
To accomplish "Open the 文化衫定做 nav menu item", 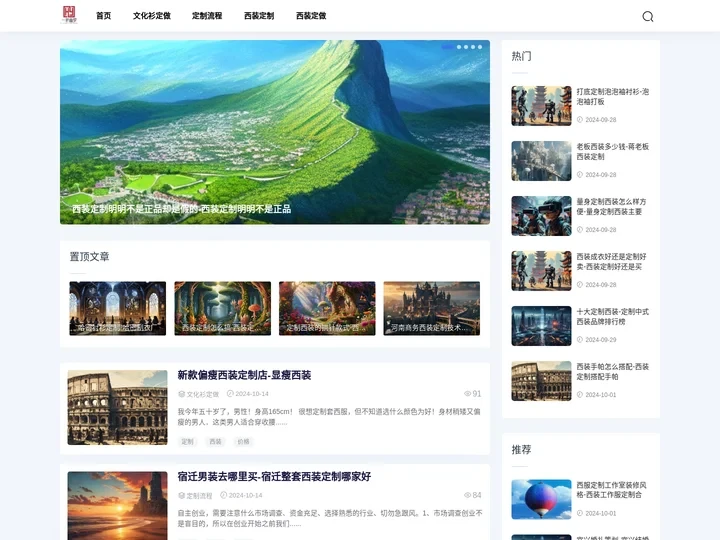I will click(152, 16).
